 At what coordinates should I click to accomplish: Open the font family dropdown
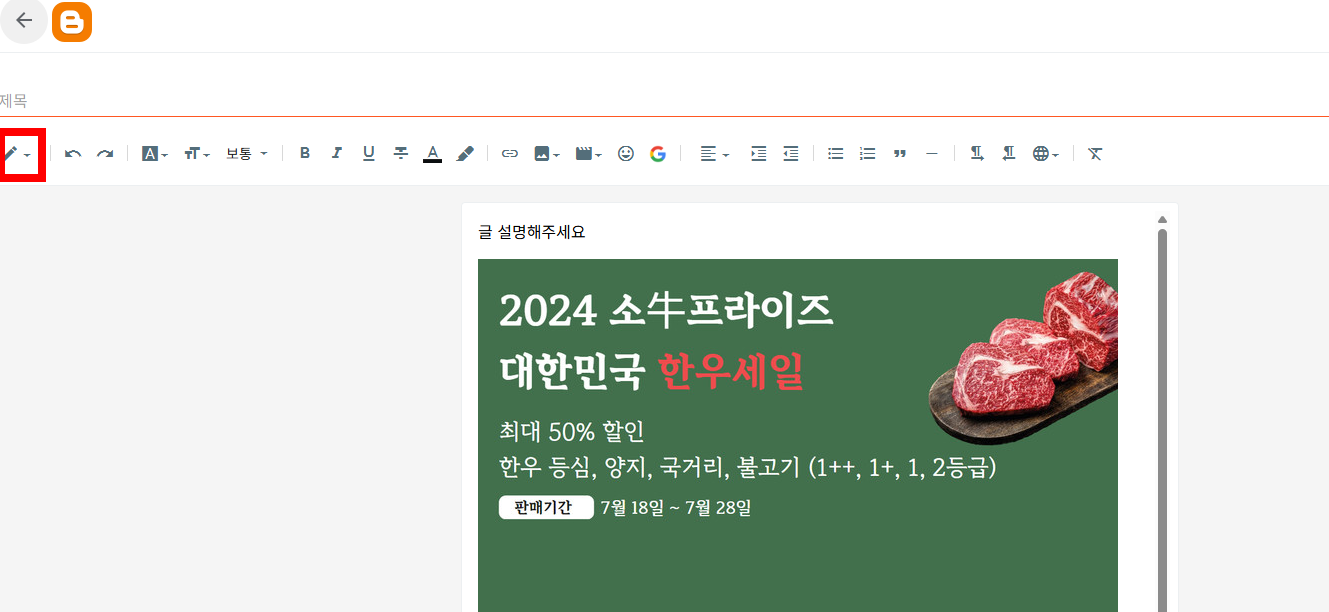155,154
